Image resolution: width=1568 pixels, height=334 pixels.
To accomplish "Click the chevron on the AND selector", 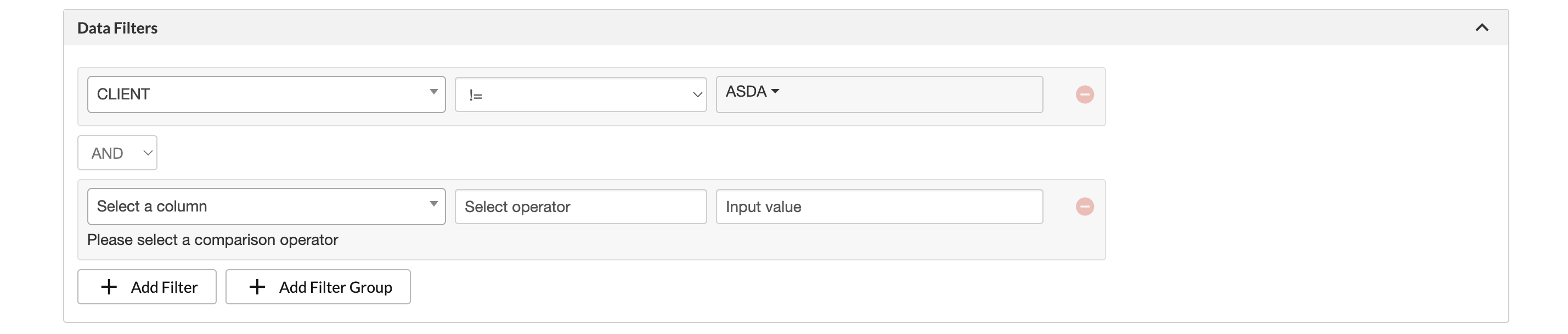I will [147, 153].
